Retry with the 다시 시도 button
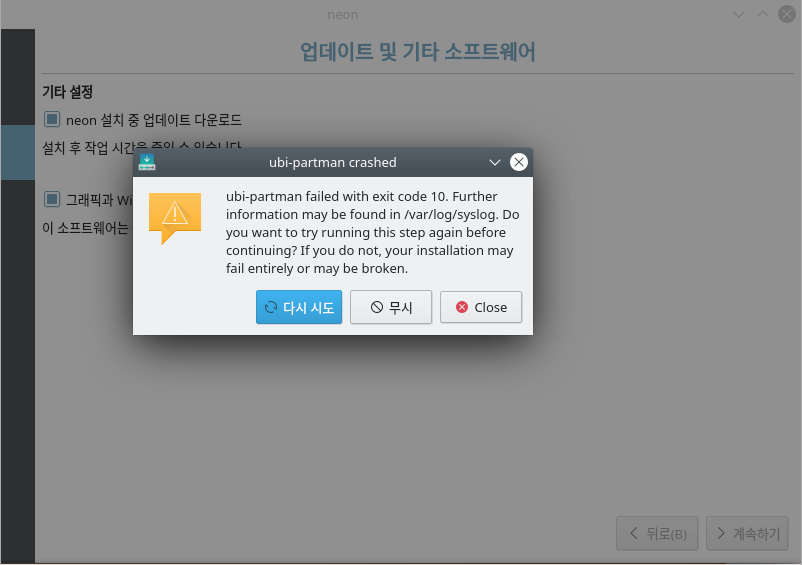802x565 pixels. click(299, 307)
